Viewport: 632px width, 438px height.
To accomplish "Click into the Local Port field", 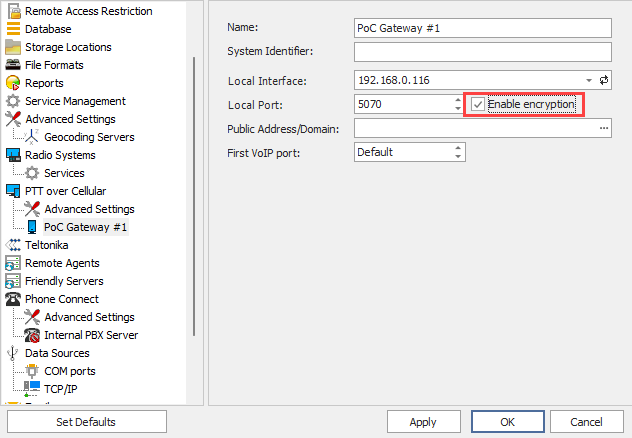I will tap(404, 104).
